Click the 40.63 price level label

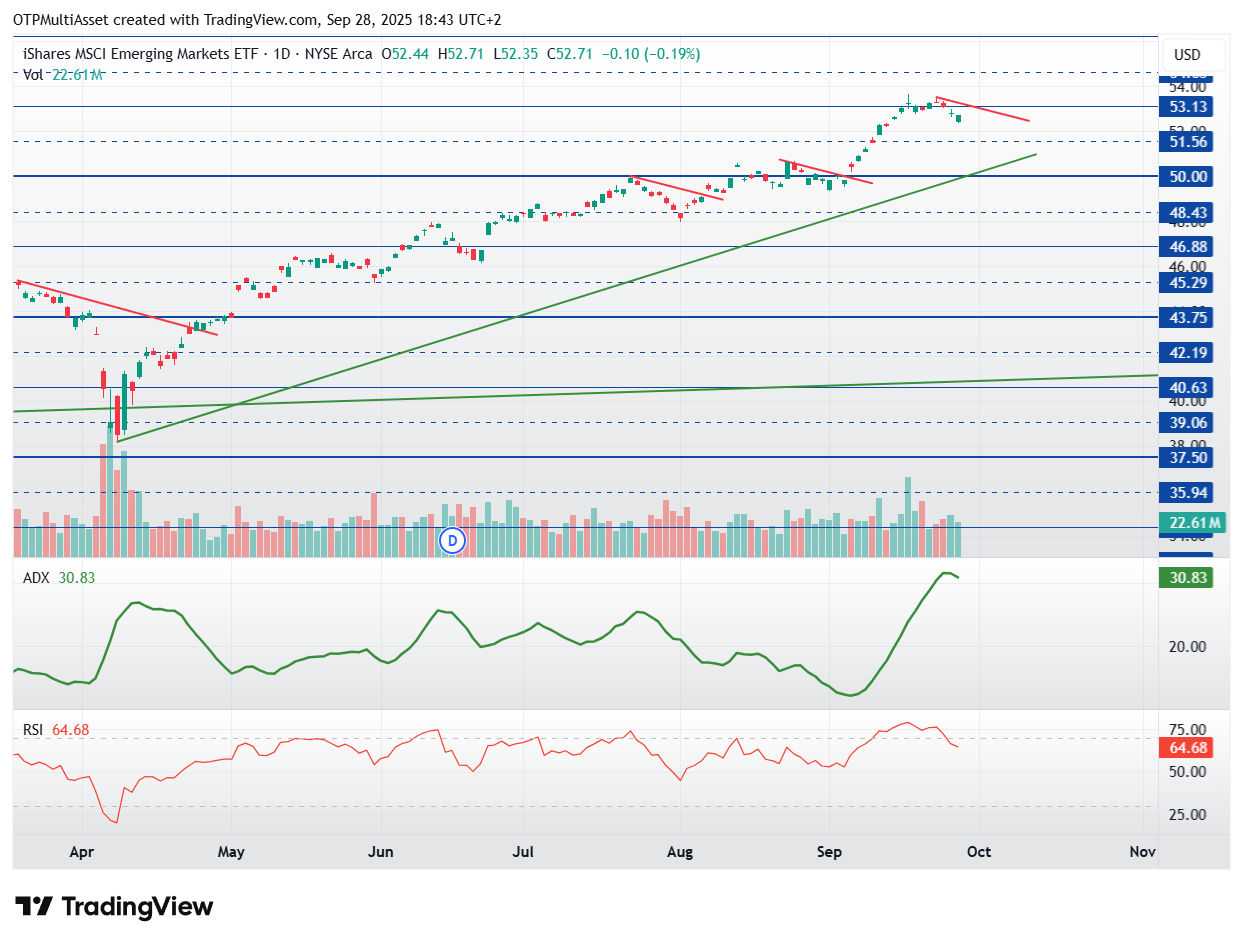point(1186,387)
